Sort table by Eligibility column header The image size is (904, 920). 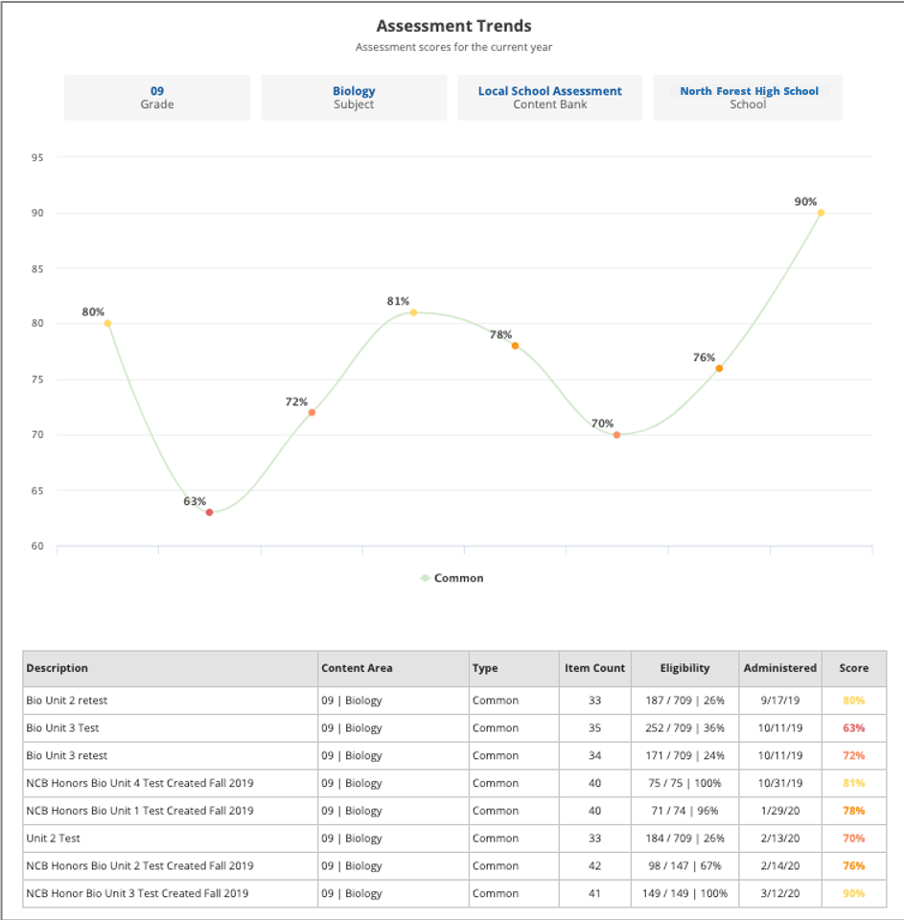click(685, 668)
